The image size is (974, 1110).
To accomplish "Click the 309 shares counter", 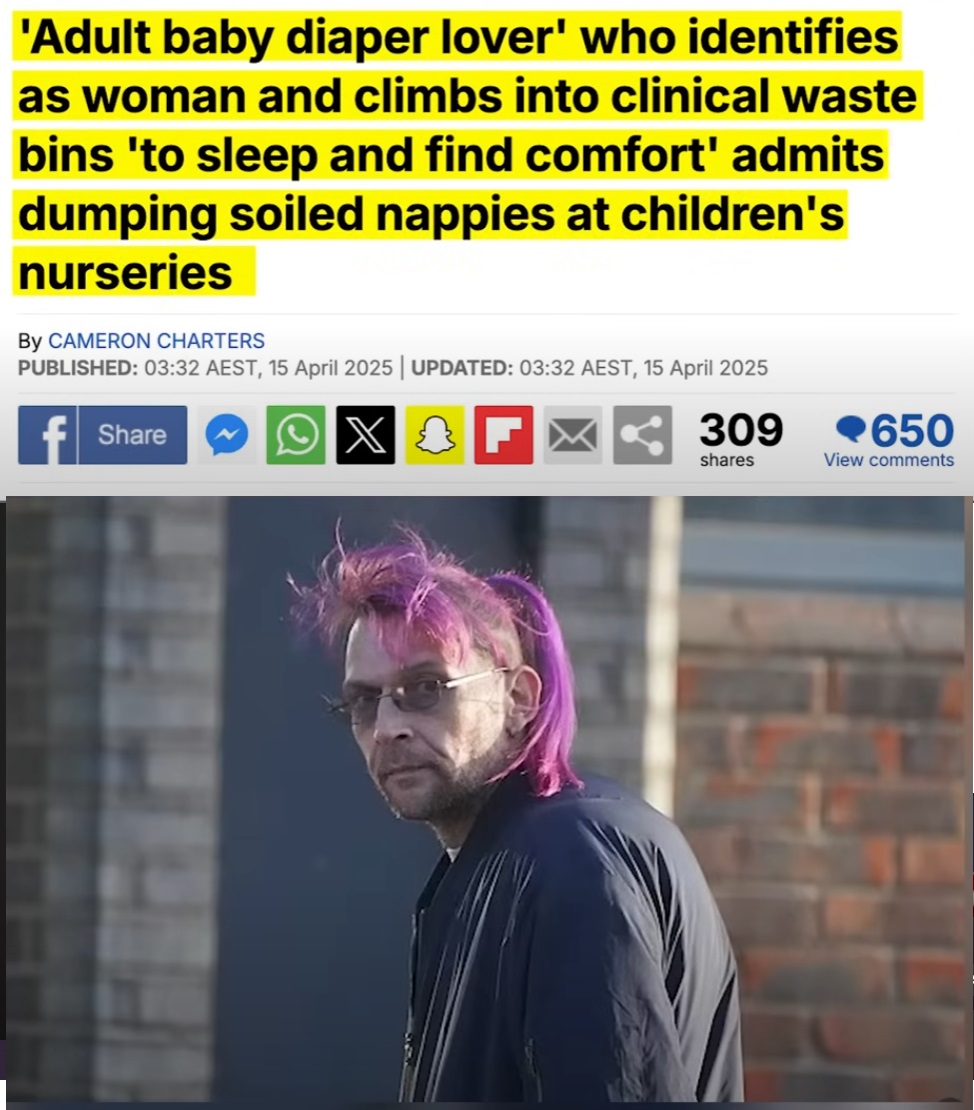I will pyautogui.click(x=741, y=430).
